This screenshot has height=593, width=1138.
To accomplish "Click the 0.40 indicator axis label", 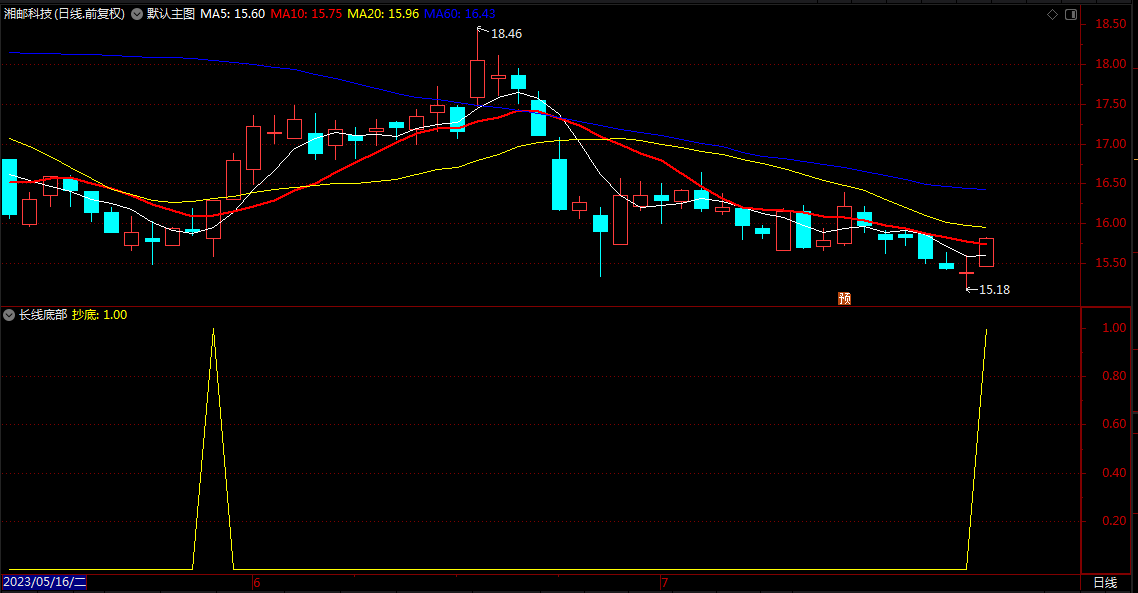I will 1114,473.
